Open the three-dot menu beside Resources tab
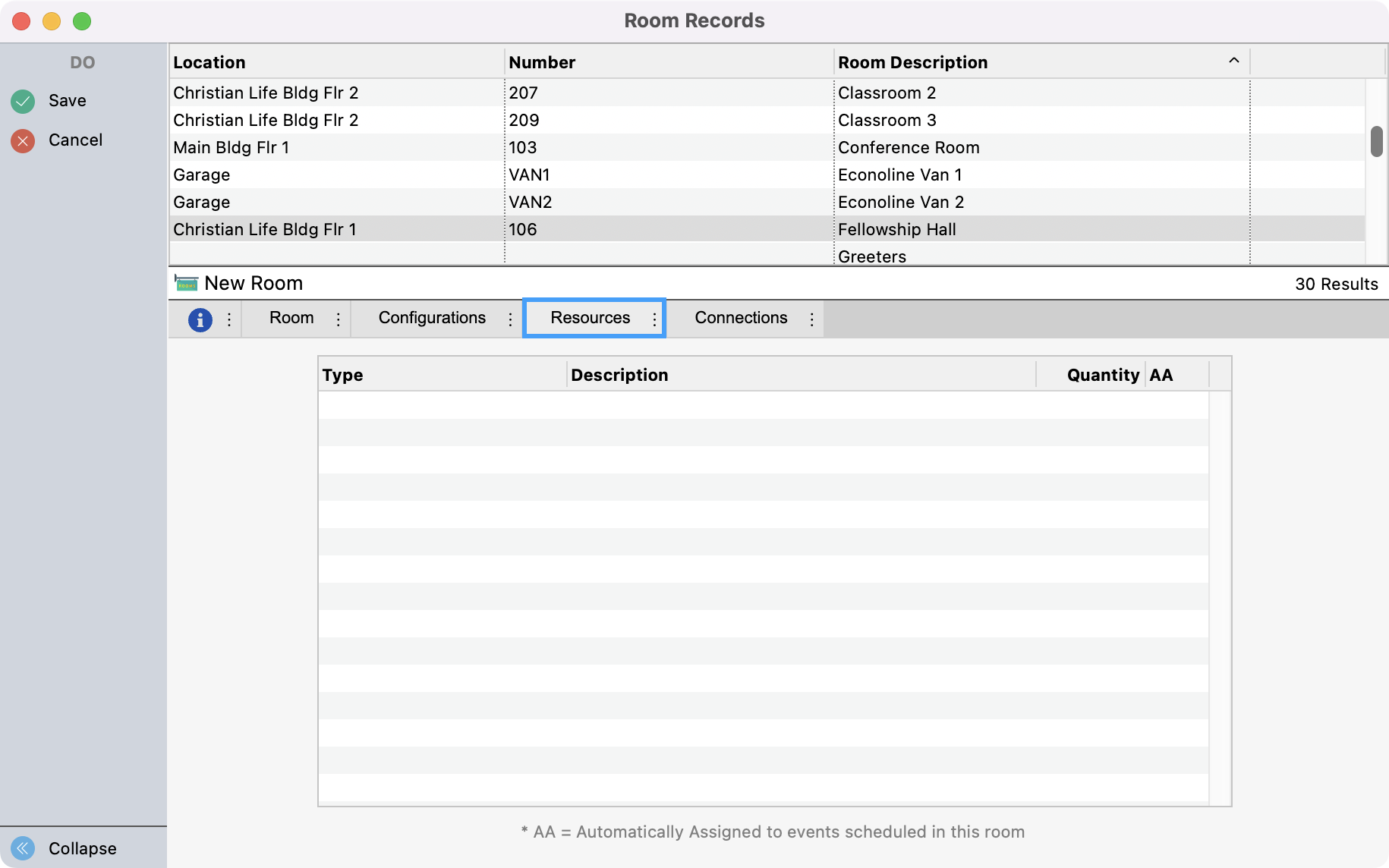1389x868 pixels. [654, 319]
